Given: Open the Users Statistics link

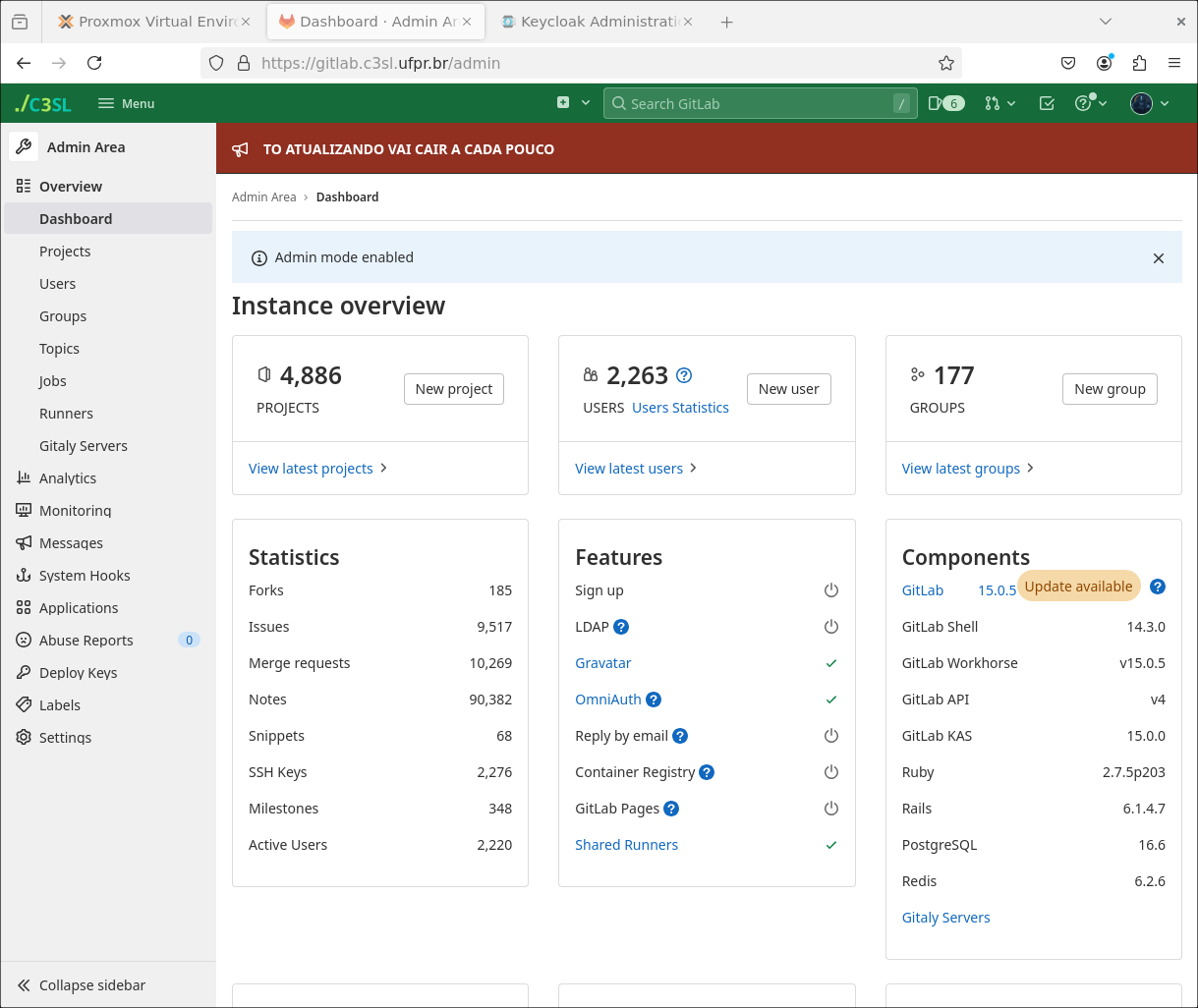Looking at the screenshot, I should point(680,408).
